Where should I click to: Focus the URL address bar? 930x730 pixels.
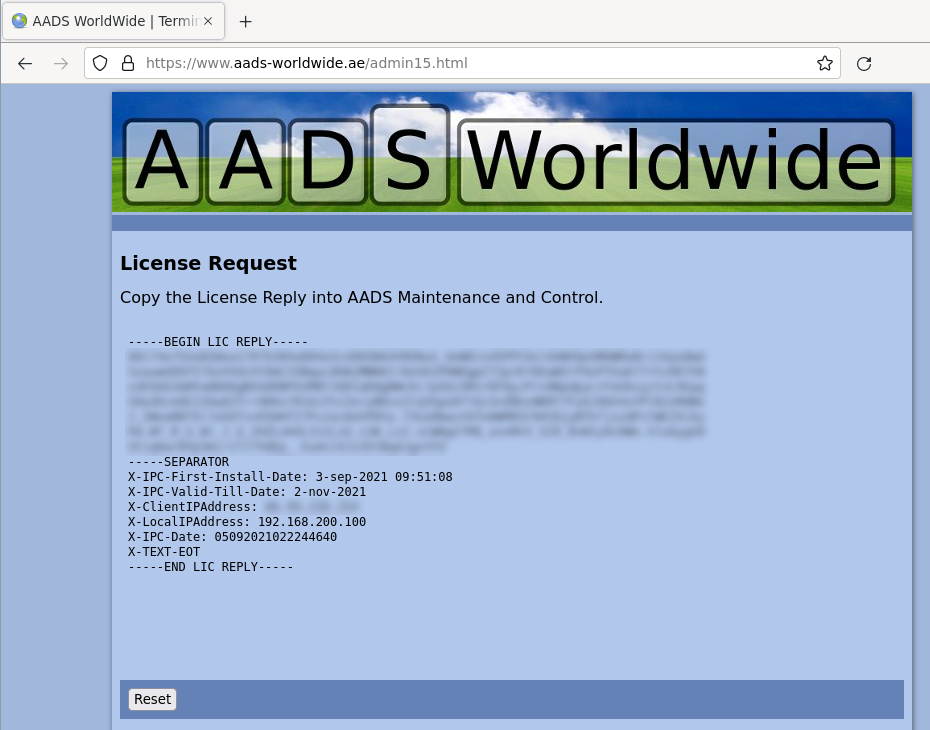point(470,64)
